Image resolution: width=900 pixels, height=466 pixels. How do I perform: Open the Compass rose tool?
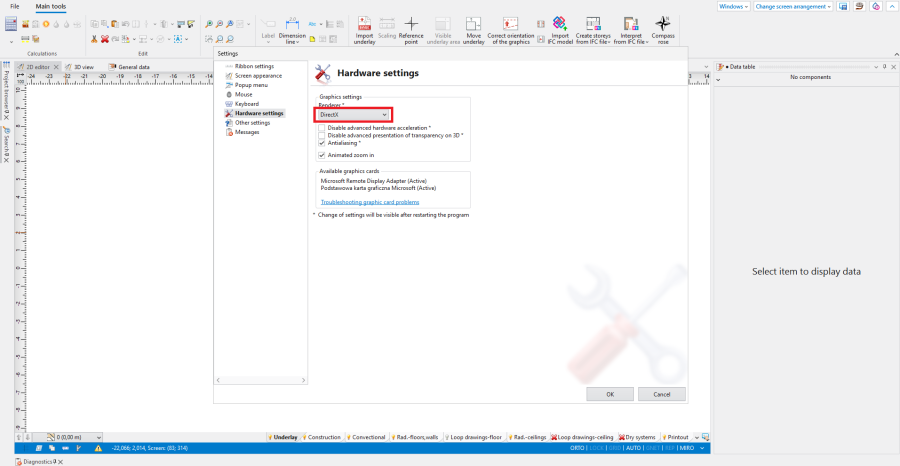click(x=663, y=24)
